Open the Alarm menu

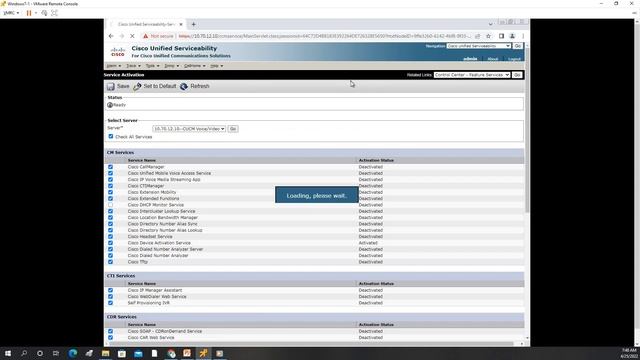(x=113, y=66)
